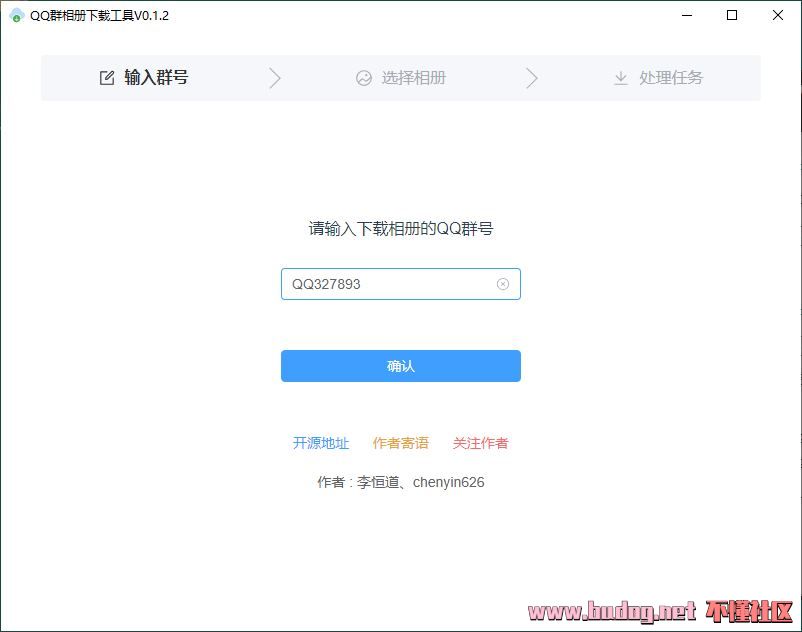Click the arrow after 输入群号 step
802x632 pixels.
pyautogui.click(x=275, y=78)
